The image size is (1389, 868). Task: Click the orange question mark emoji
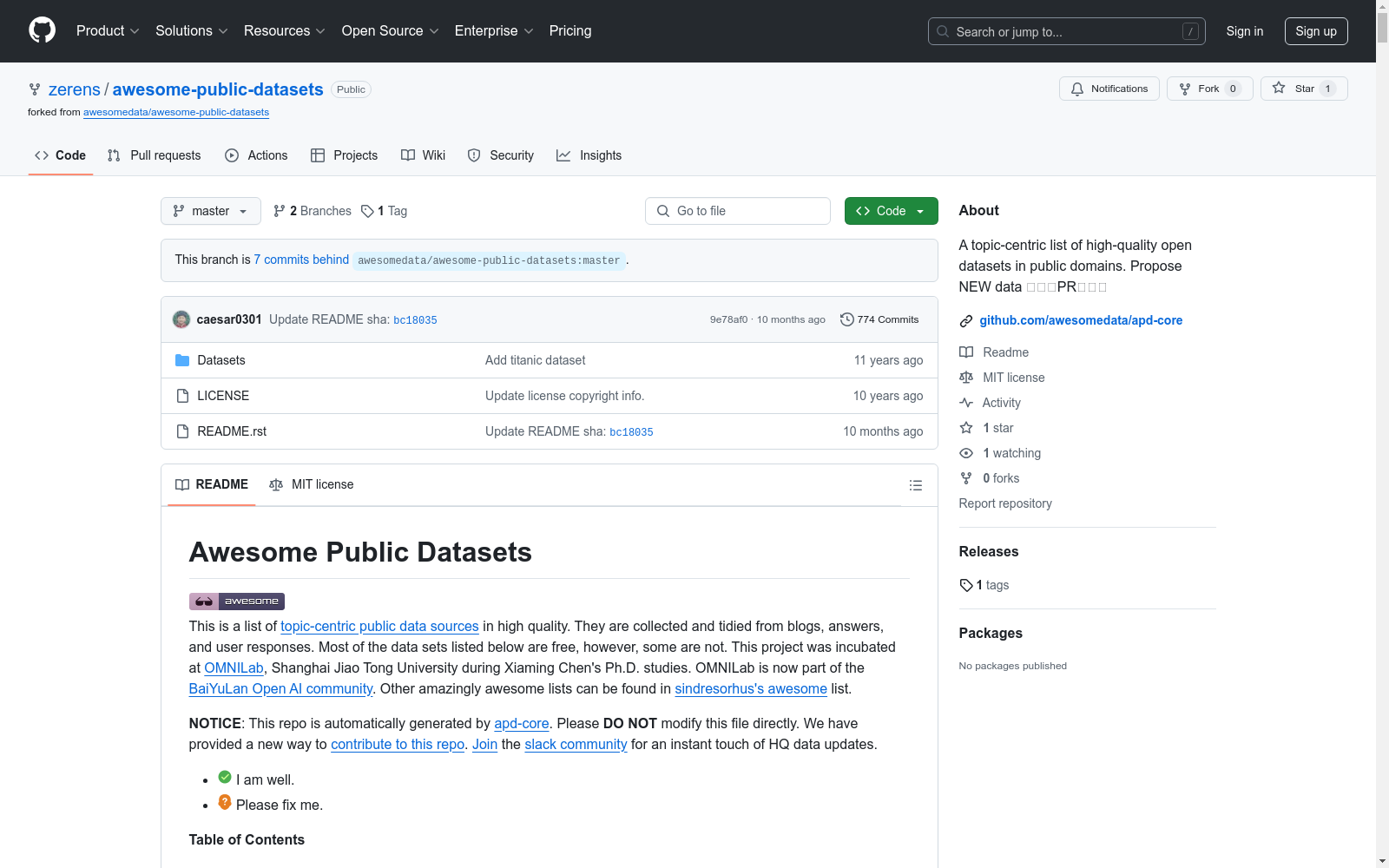[x=225, y=802]
